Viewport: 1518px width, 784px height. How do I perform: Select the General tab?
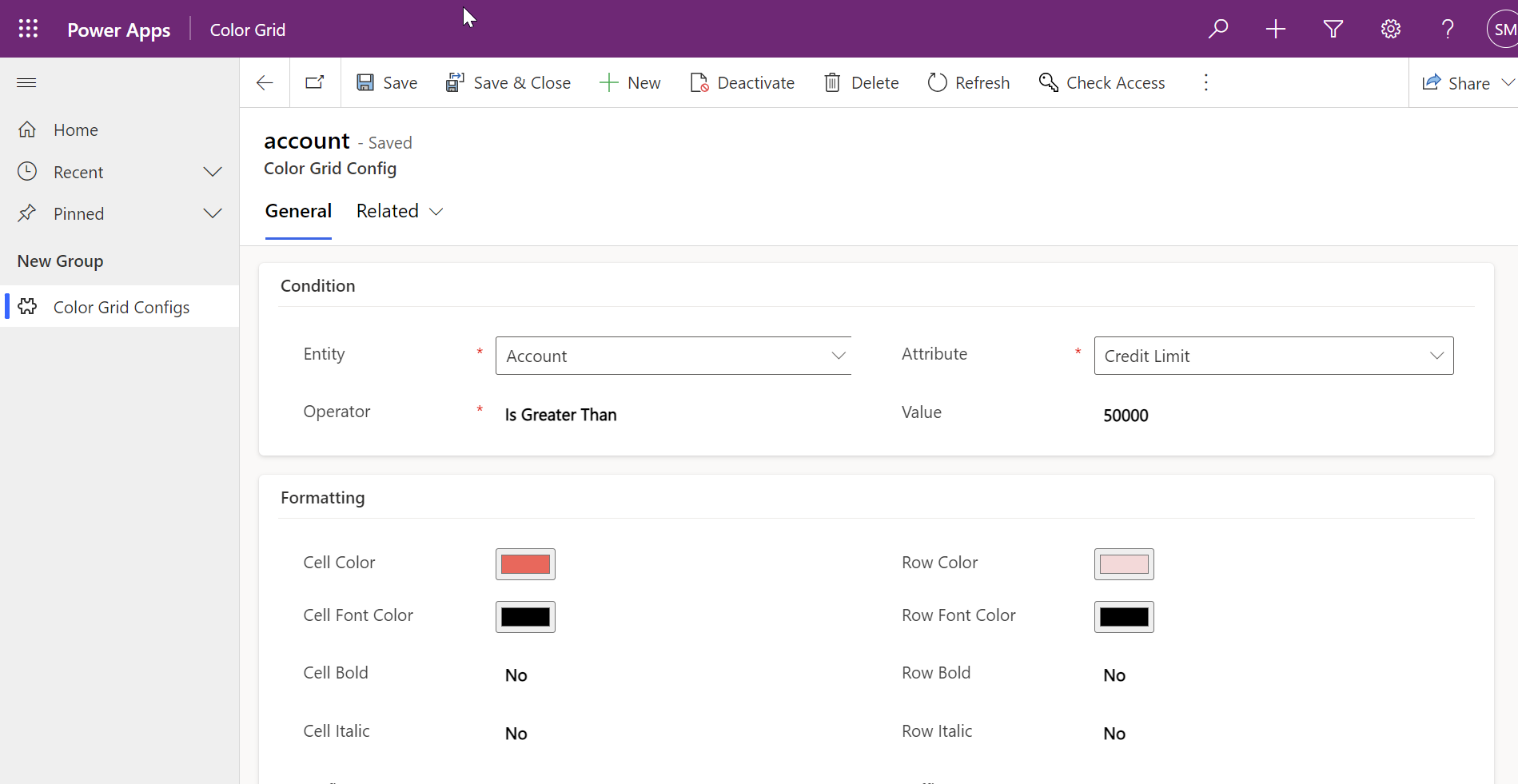(298, 210)
